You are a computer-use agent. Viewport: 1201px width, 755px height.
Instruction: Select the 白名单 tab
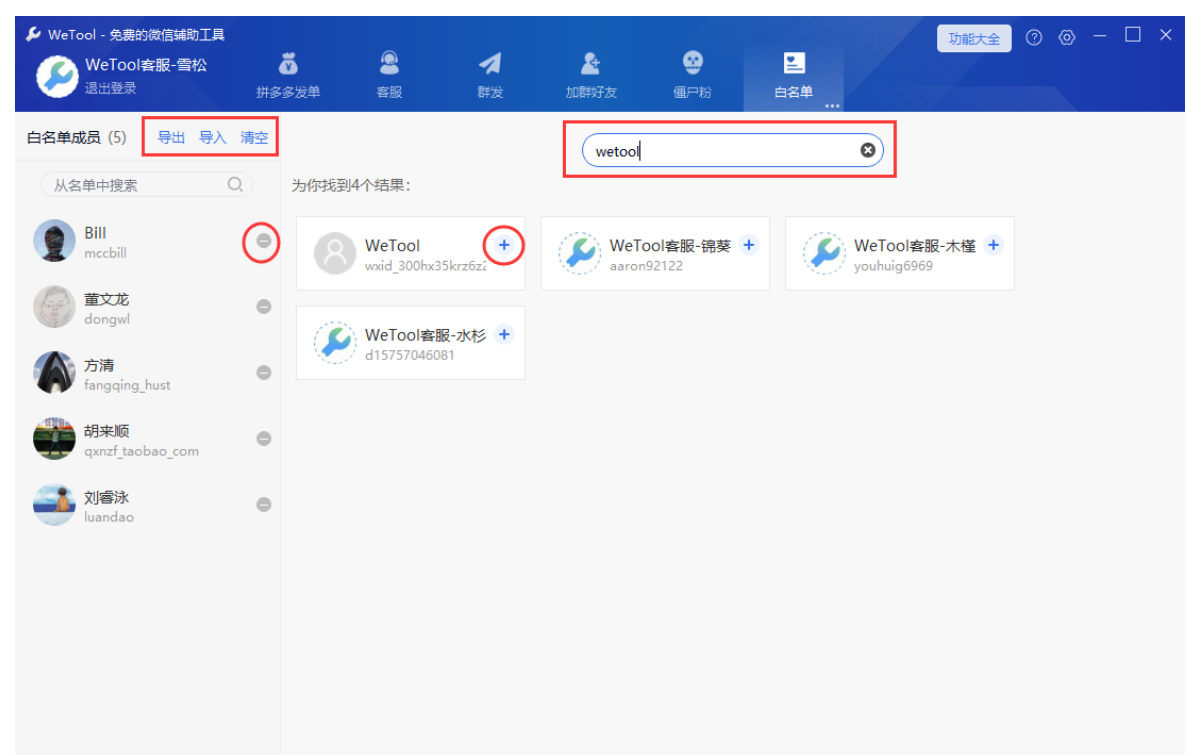(794, 76)
